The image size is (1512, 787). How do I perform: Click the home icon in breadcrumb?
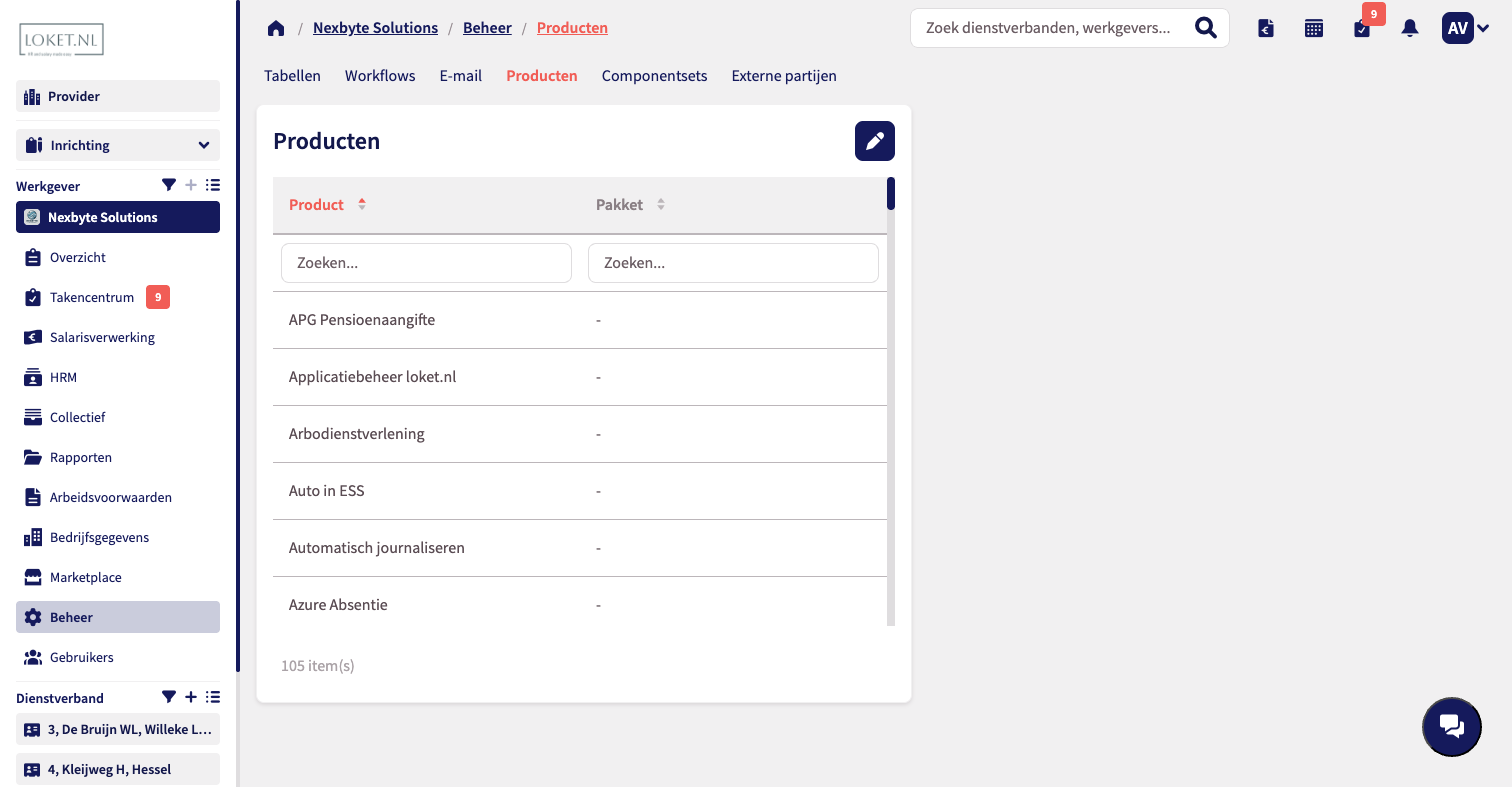276,28
